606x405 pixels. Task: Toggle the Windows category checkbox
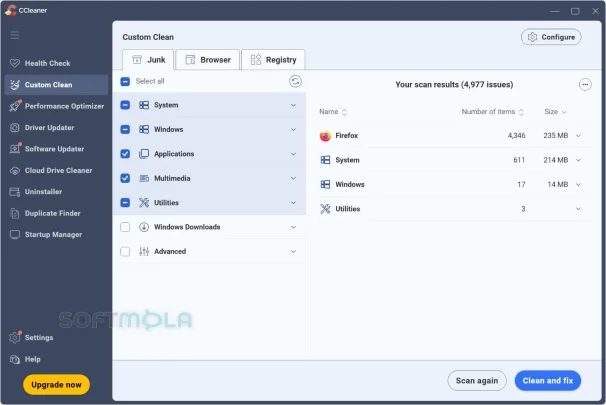pyautogui.click(x=125, y=129)
